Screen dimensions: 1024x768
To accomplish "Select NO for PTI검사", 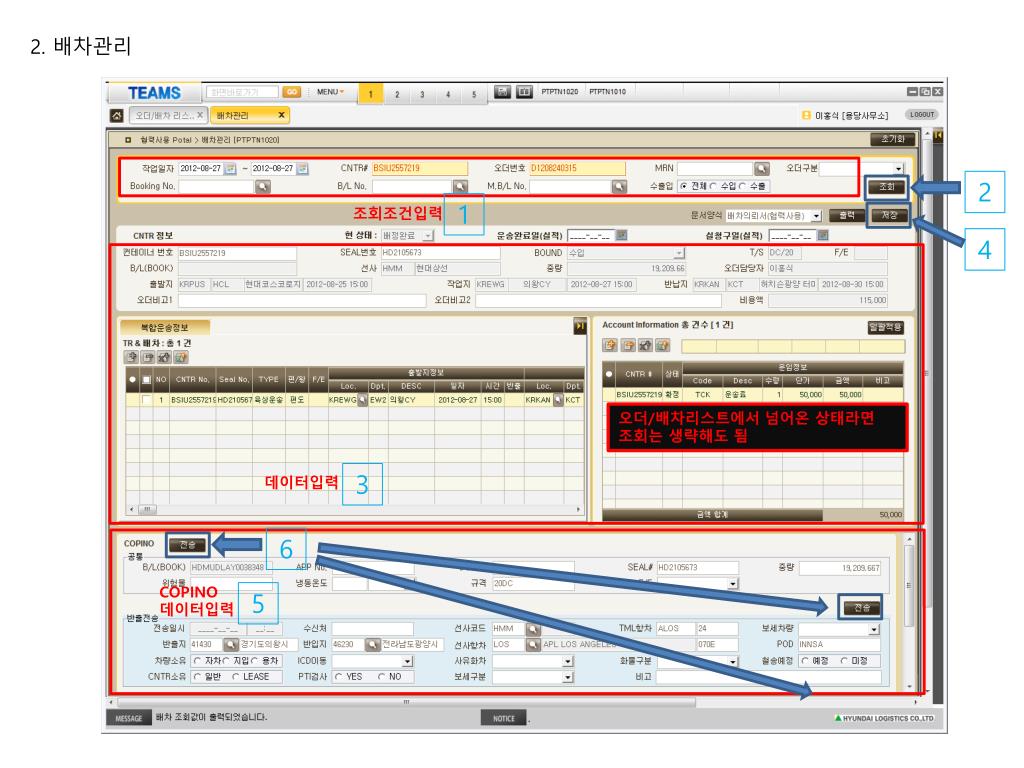I will 381,677.
